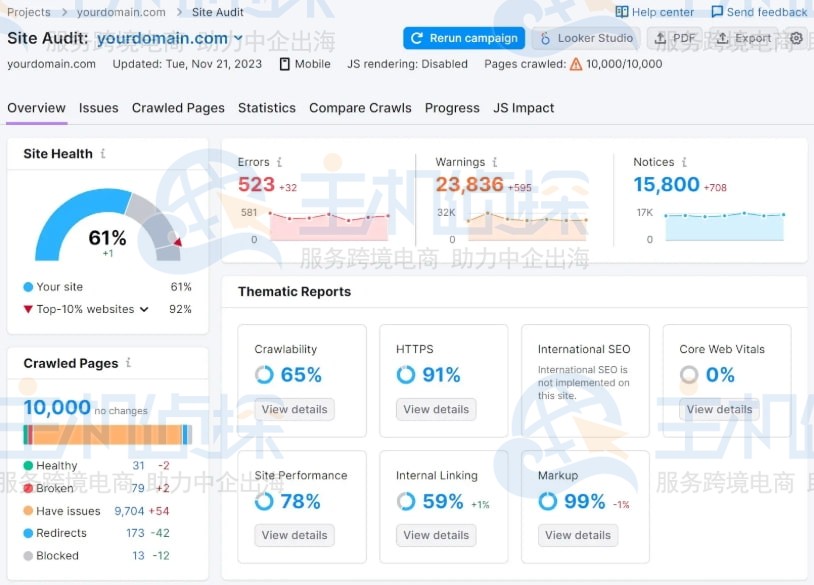The width and height of the screenshot is (814, 585).
Task: Open the Crawled Pages tab
Action: click(x=179, y=108)
